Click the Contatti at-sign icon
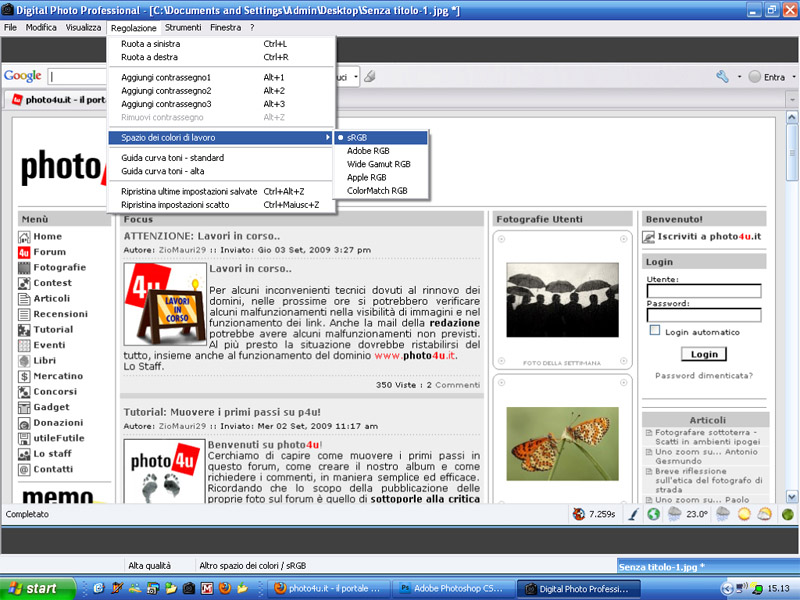 [24, 469]
